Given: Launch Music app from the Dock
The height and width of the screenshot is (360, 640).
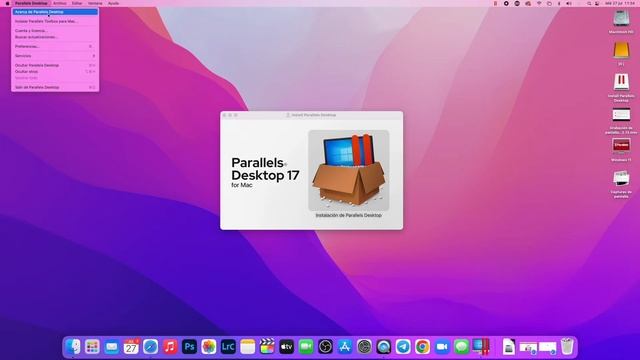Looking at the screenshot, I should 170,347.
